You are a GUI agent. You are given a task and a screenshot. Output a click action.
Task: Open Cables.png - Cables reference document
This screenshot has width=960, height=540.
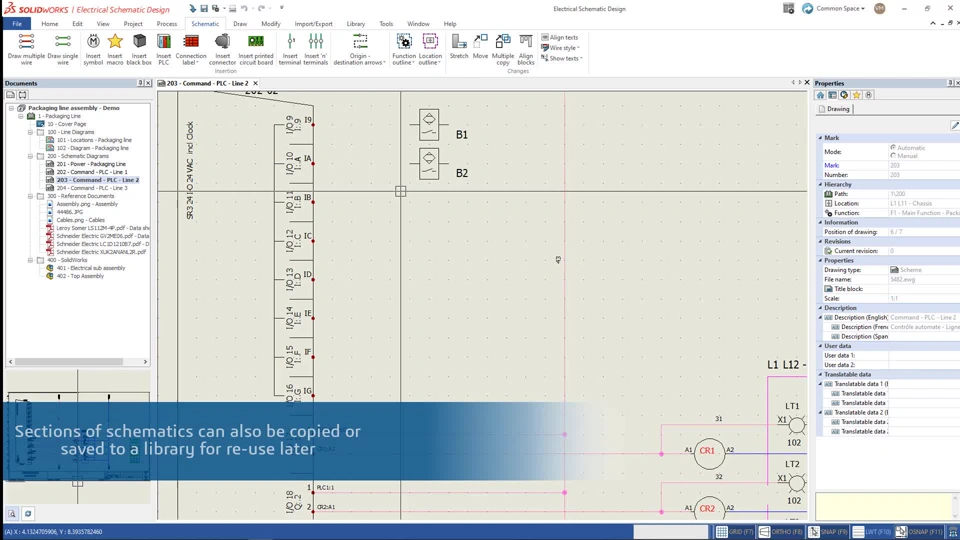click(x=80, y=220)
